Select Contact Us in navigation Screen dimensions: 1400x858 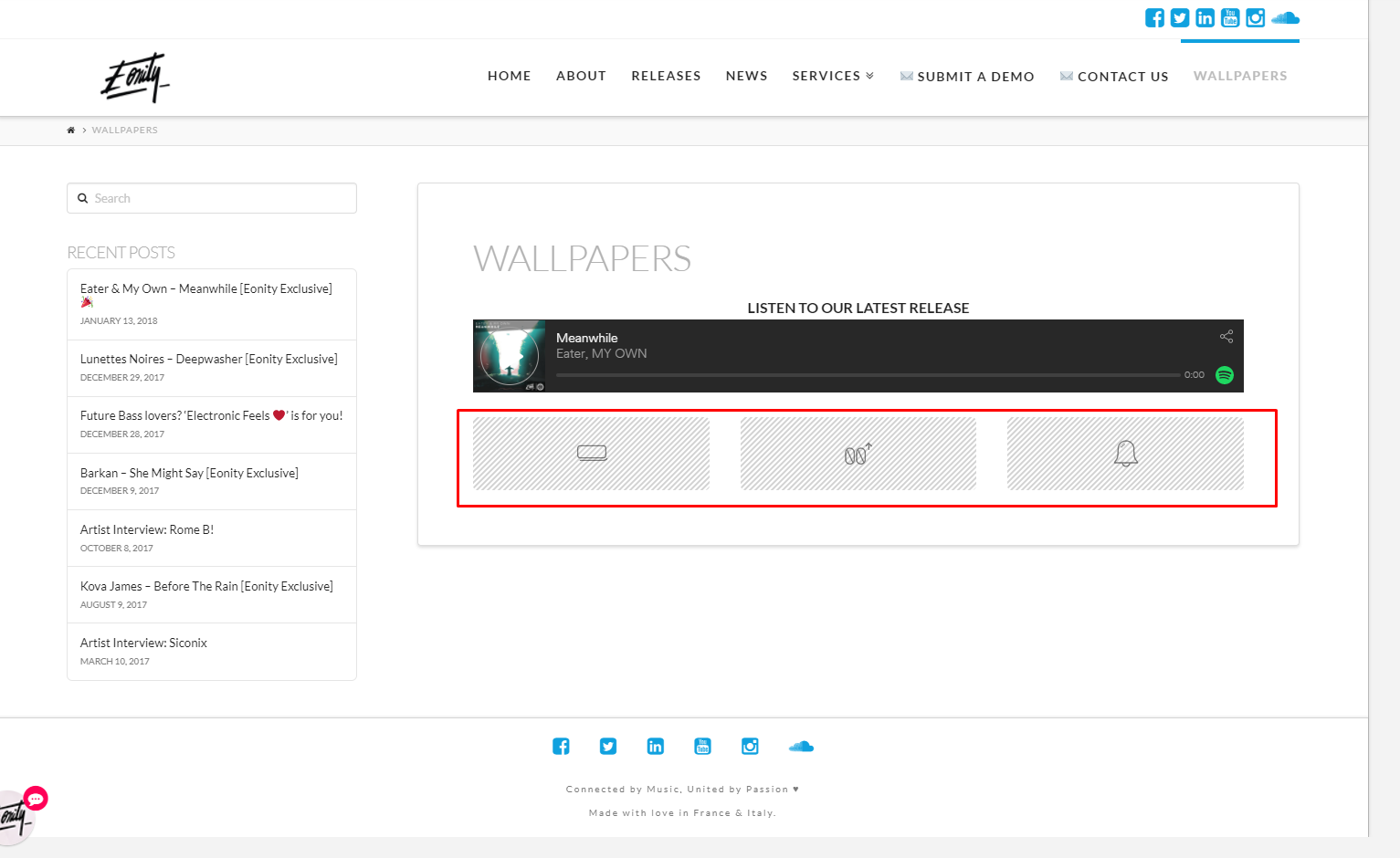1122,77
